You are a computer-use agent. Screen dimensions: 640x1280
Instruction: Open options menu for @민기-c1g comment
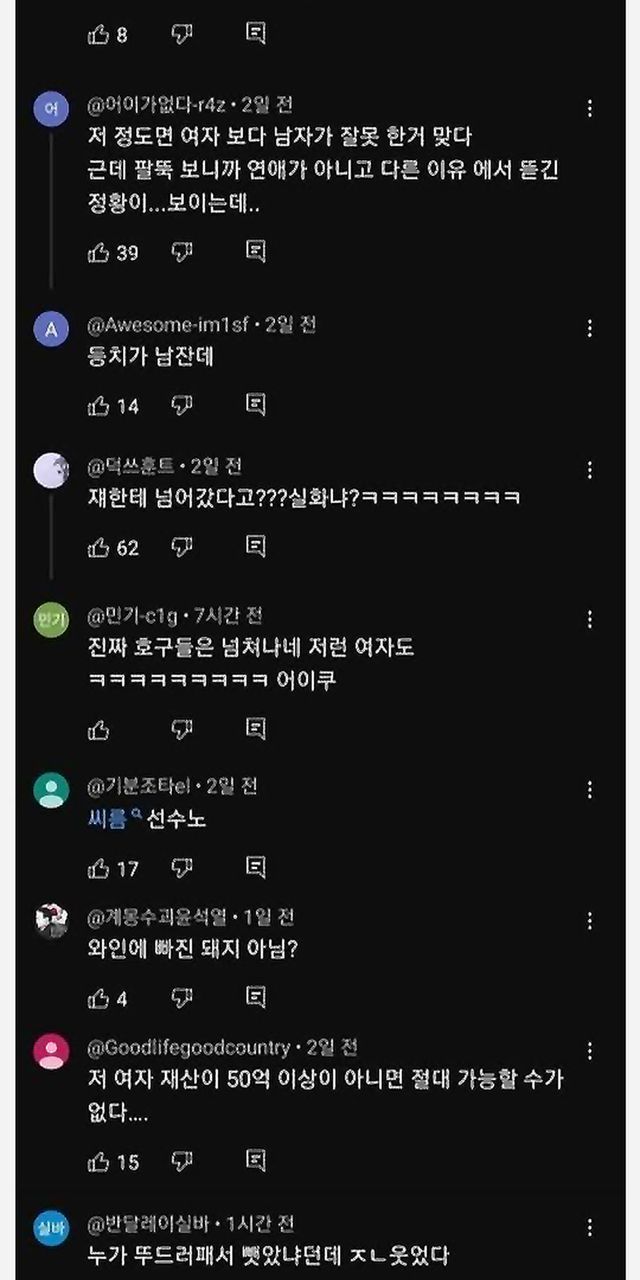tap(590, 619)
